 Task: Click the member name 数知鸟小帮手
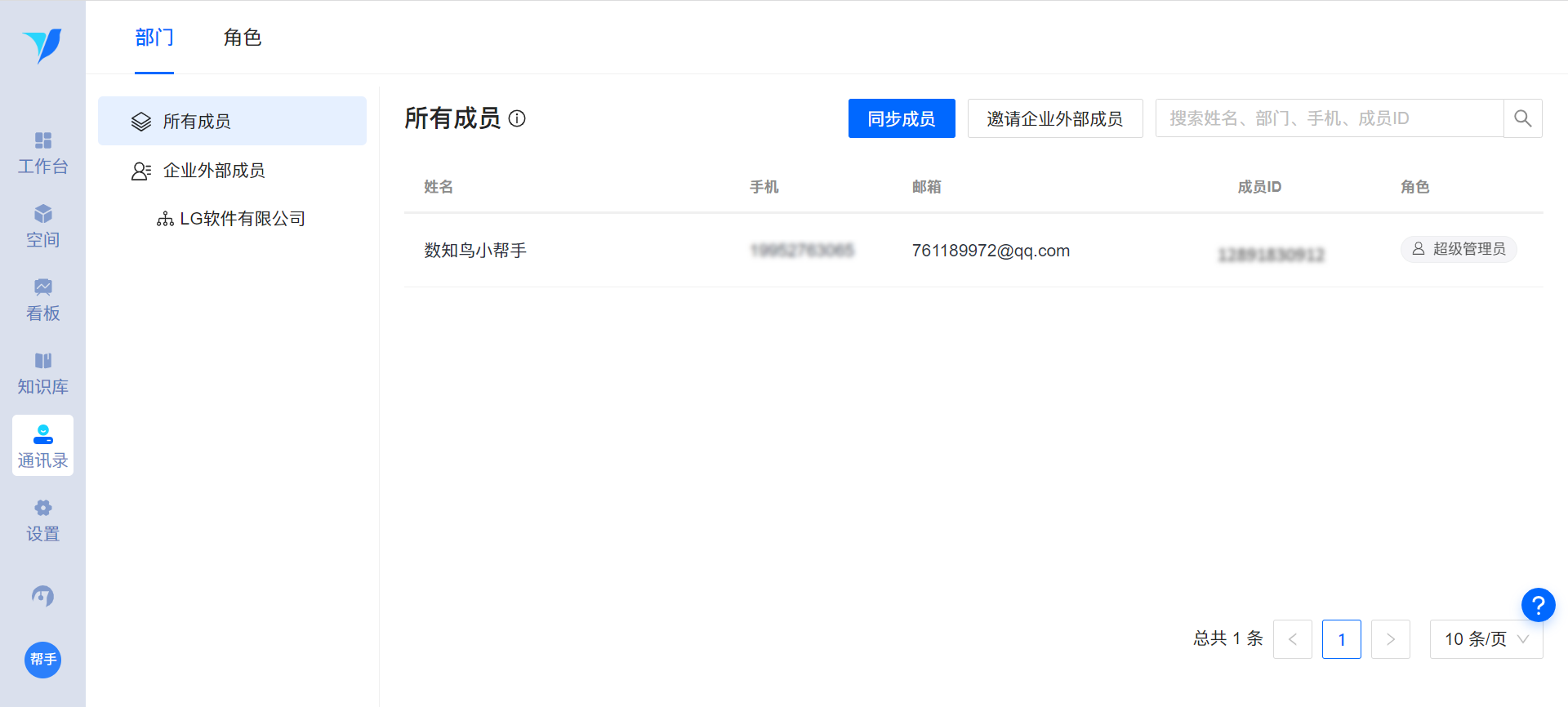click(475, 251)
